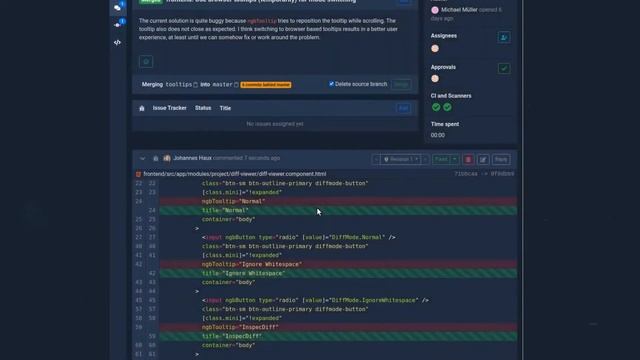The height and width of the screenshot is (360, 640).
Task: Click the Status column header
Action: tap(203, 108)
